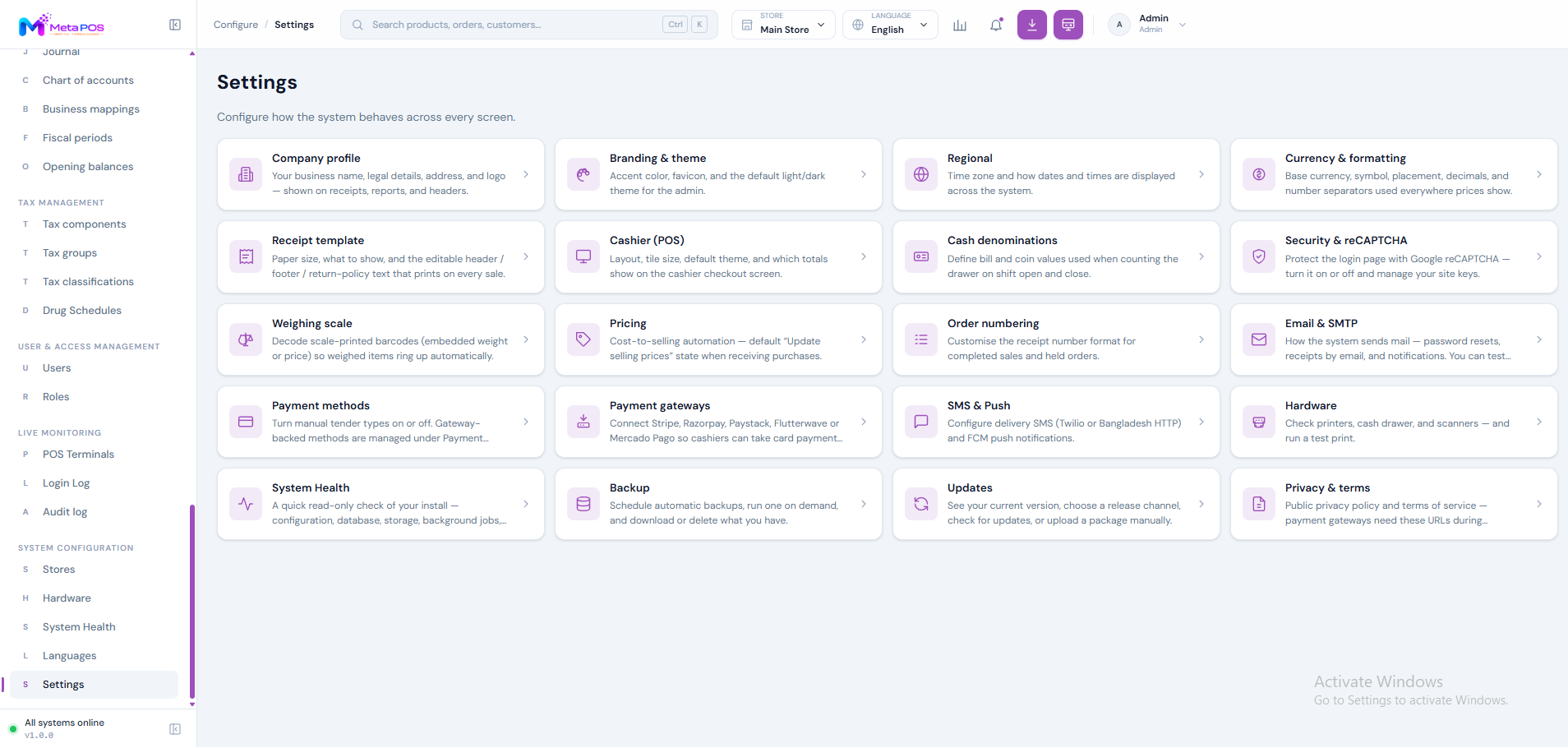Open Opening balances in sidebar
This screenshot has height=748, width=1568.
[94, 167]
